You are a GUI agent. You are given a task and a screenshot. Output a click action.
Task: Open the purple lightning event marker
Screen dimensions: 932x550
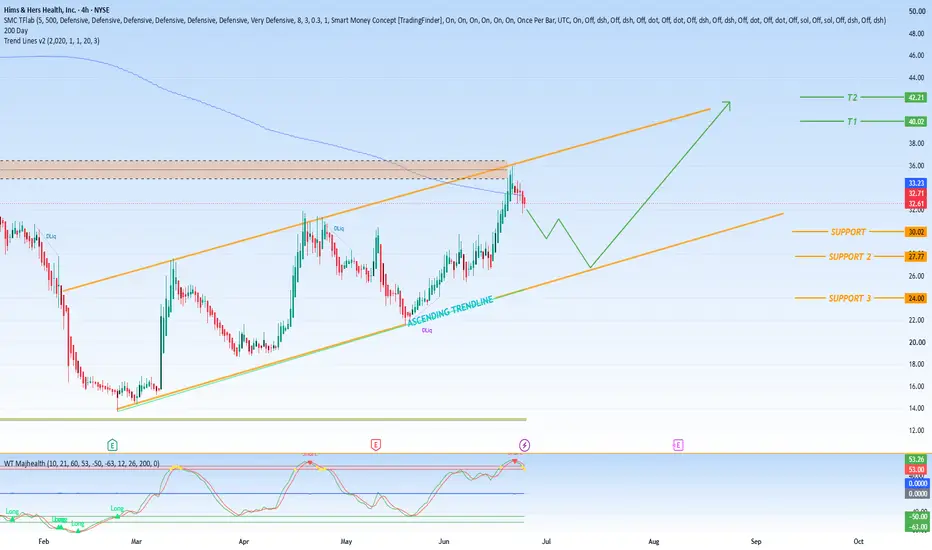(524, 445)
